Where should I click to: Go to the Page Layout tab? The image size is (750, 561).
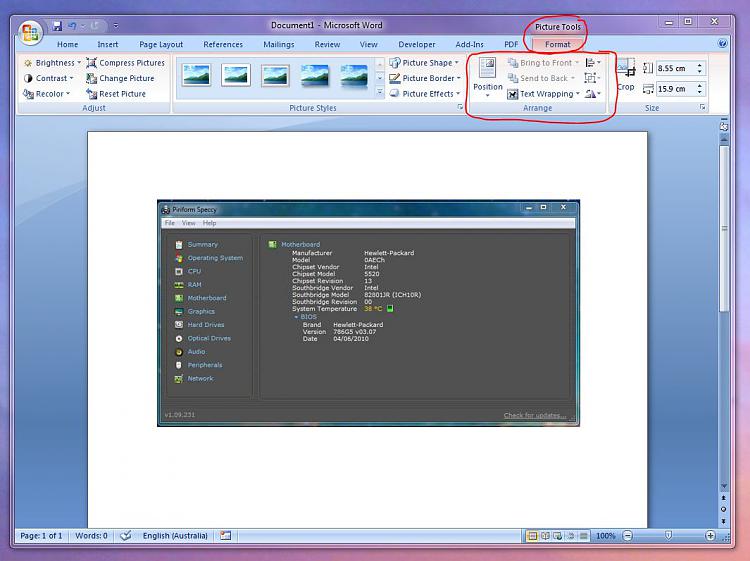161,44
